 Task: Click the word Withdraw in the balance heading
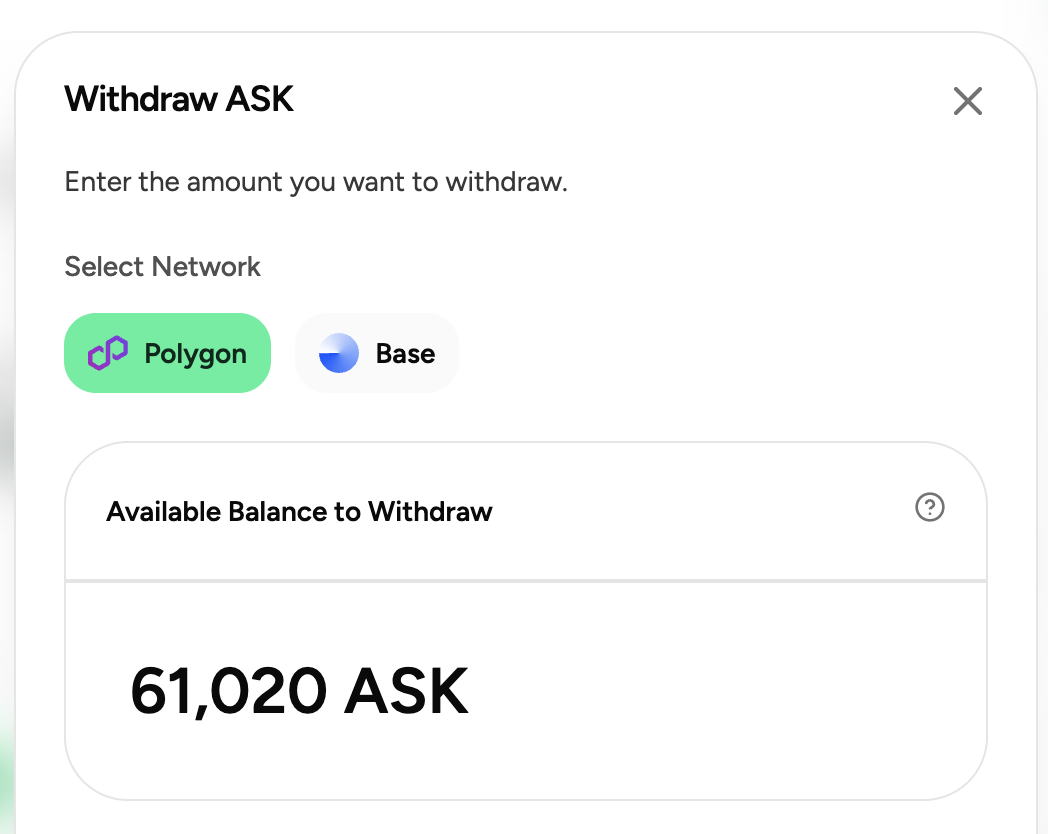click(430, 512)
